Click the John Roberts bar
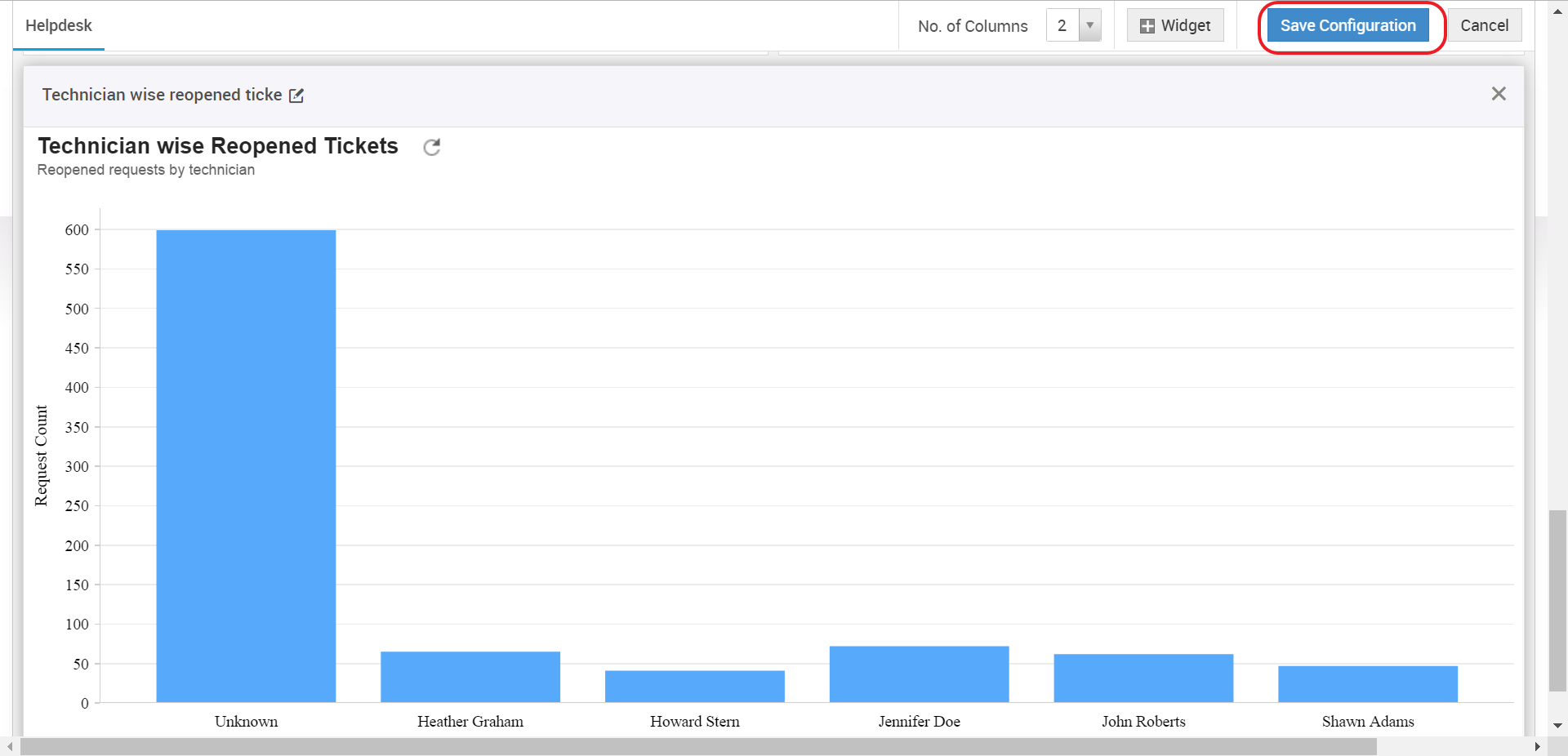 click(x=1143, y=678)
